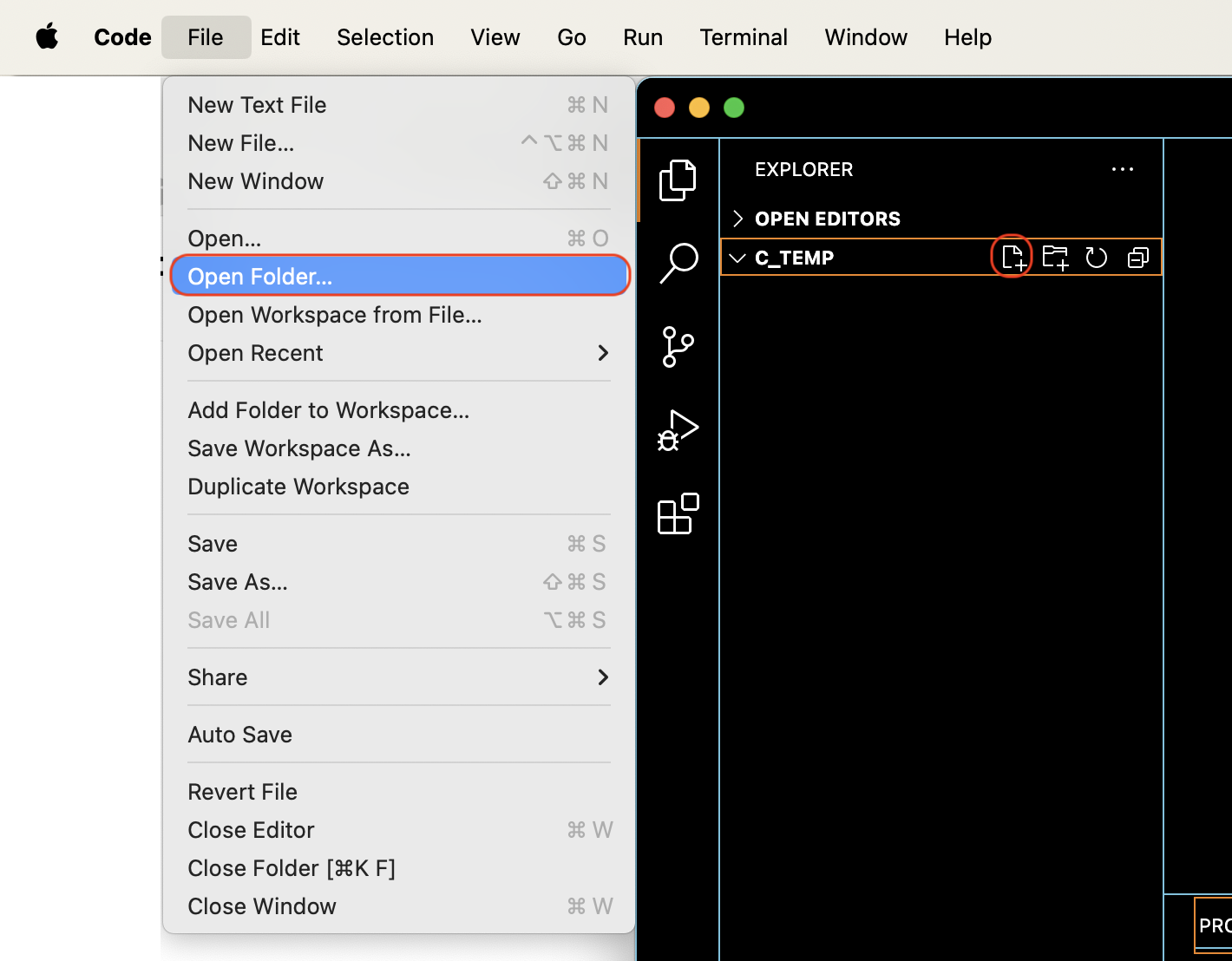
Task: Choose Save menu entry
Action: (x=399, y=544)
